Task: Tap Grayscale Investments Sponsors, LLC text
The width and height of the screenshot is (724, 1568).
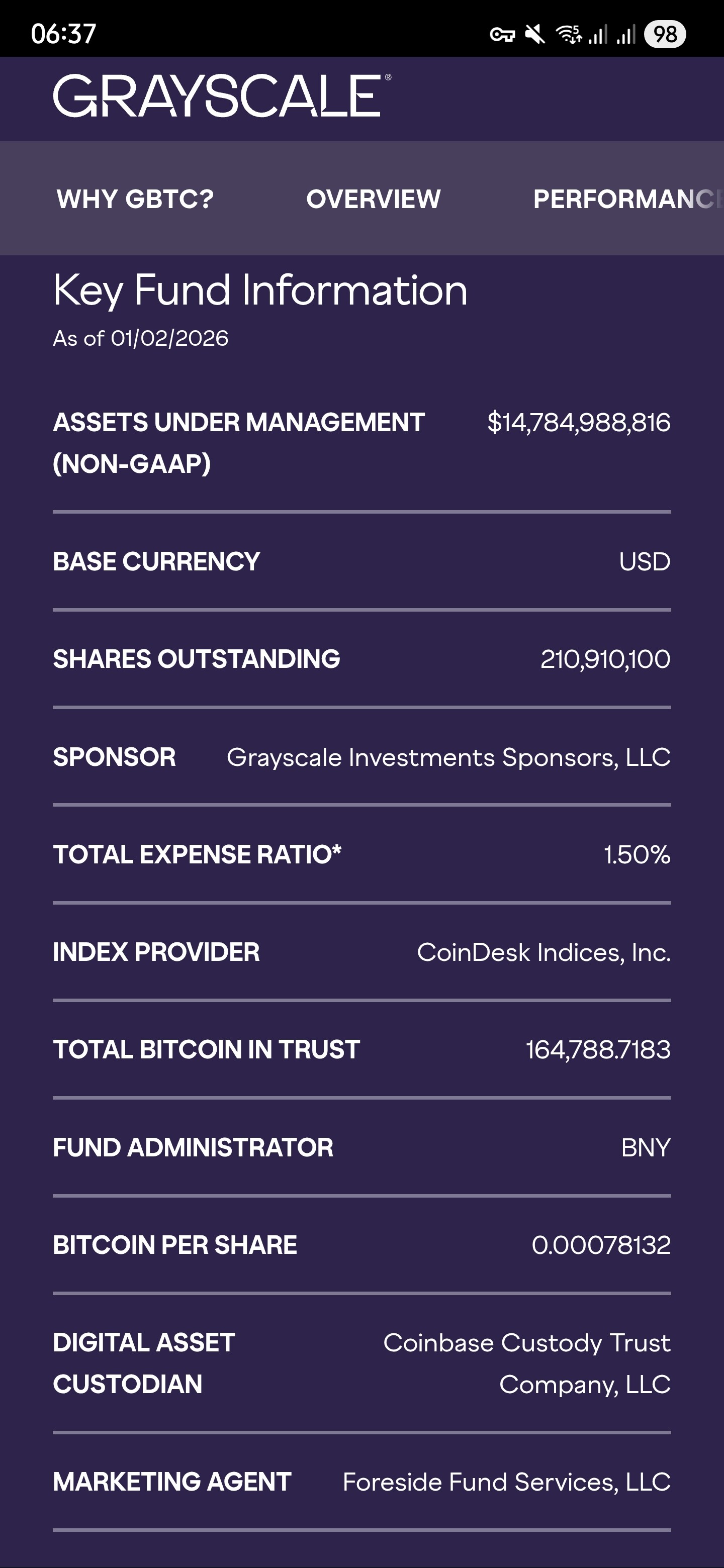Action: point(448,757)
